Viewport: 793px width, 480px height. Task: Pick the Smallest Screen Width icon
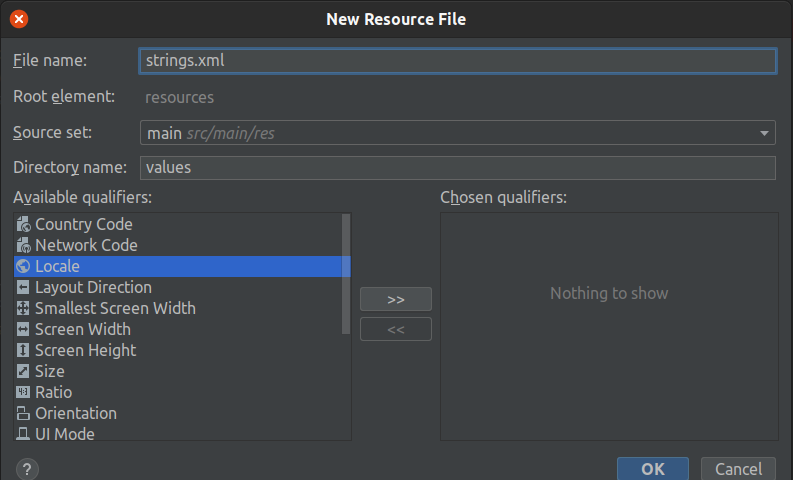23,308
